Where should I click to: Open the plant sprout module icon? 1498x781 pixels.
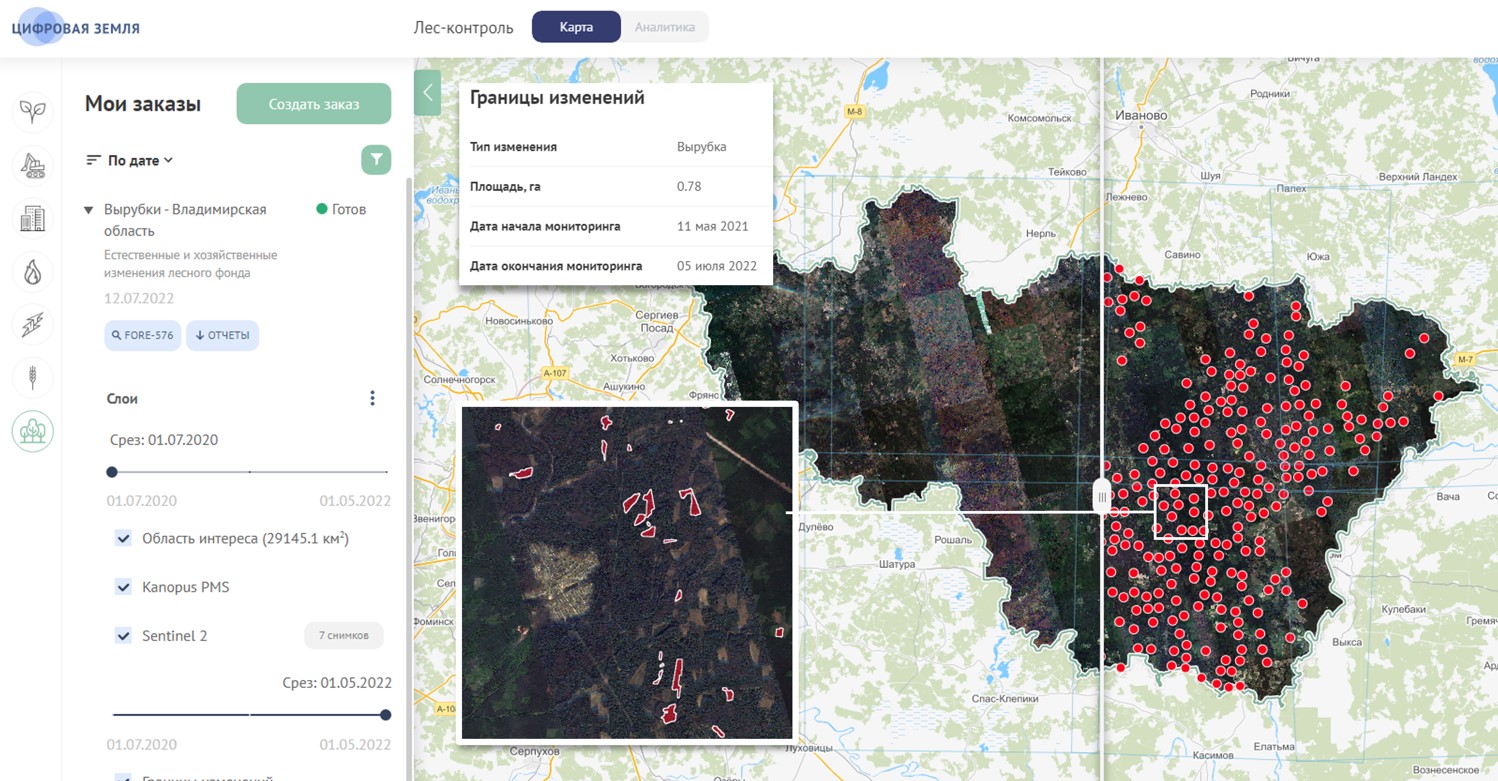[x=32, y=110]
